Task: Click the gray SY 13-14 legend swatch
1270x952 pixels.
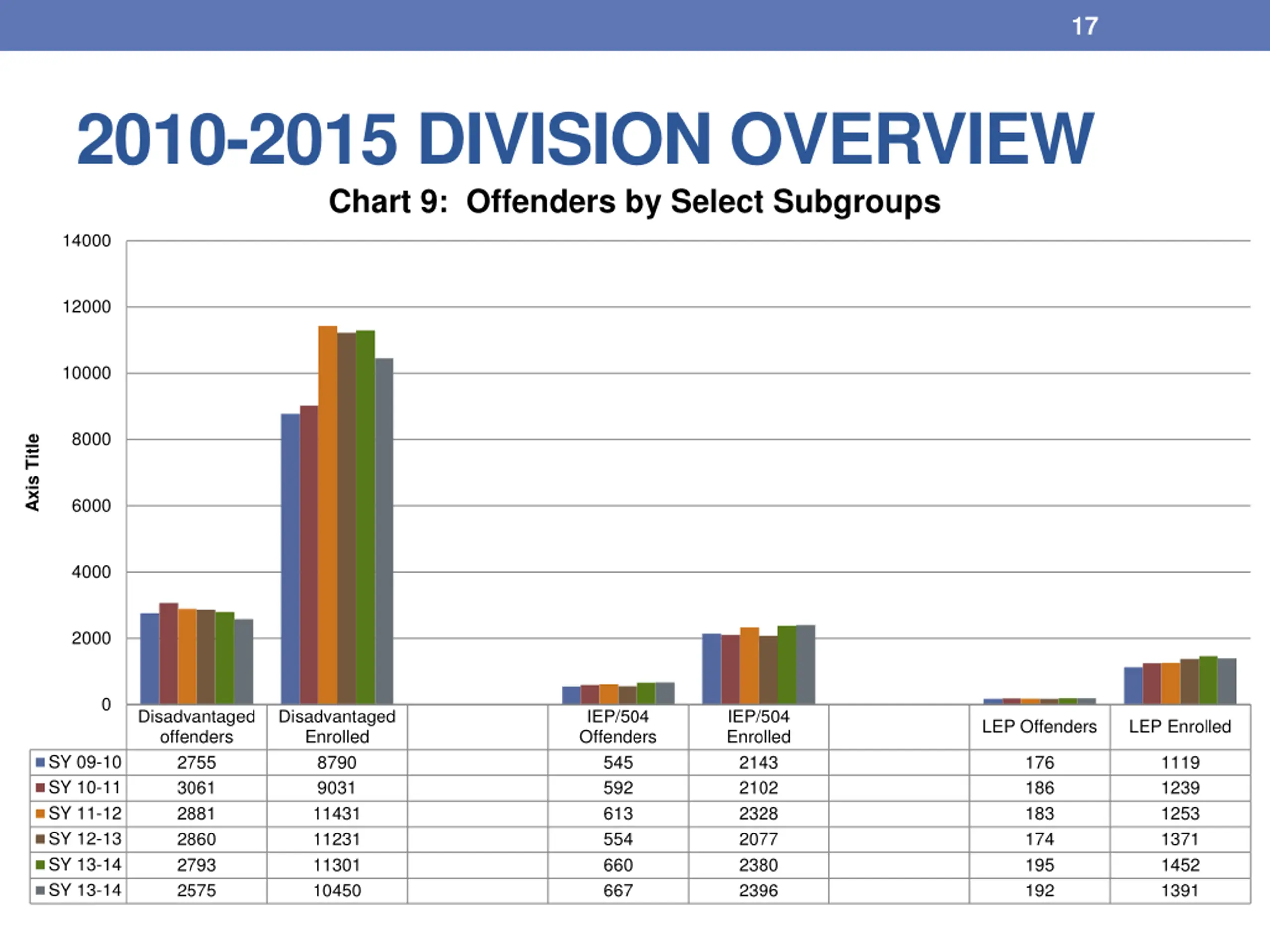Action: pyautogui.click(x=40, y=891)
